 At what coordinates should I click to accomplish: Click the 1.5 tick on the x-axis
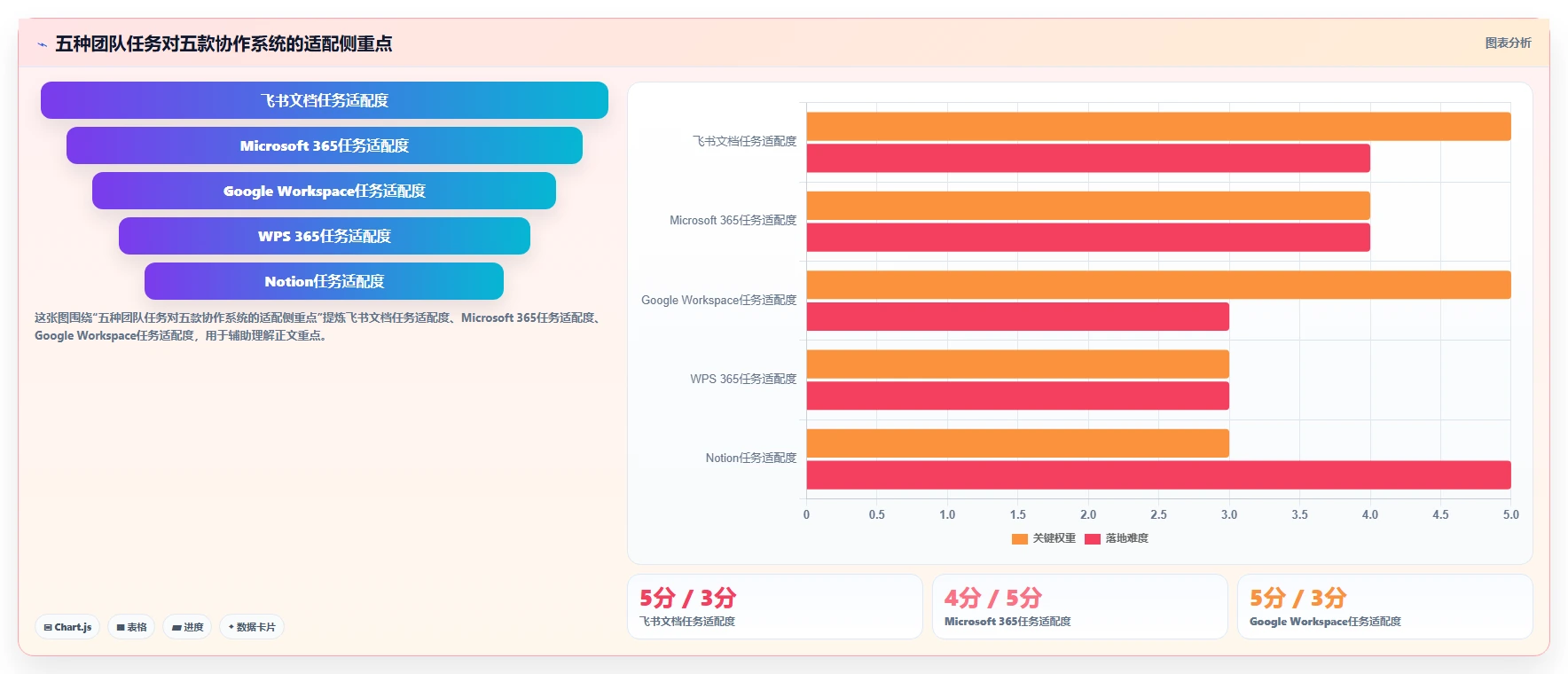click(1017, 514)
